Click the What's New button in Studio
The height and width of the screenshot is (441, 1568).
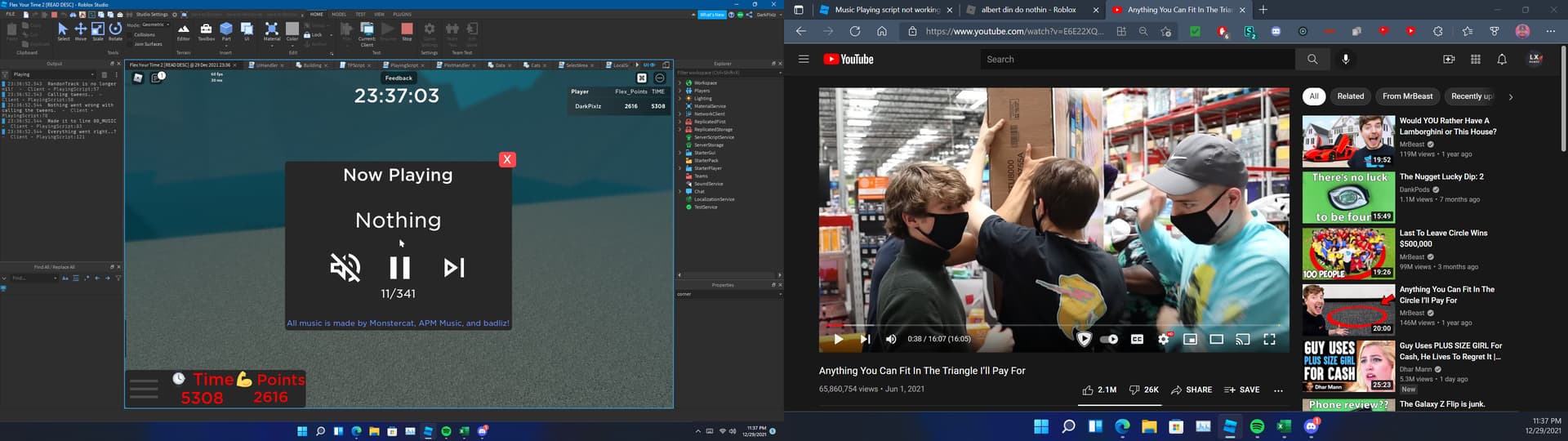pos(711,15)
